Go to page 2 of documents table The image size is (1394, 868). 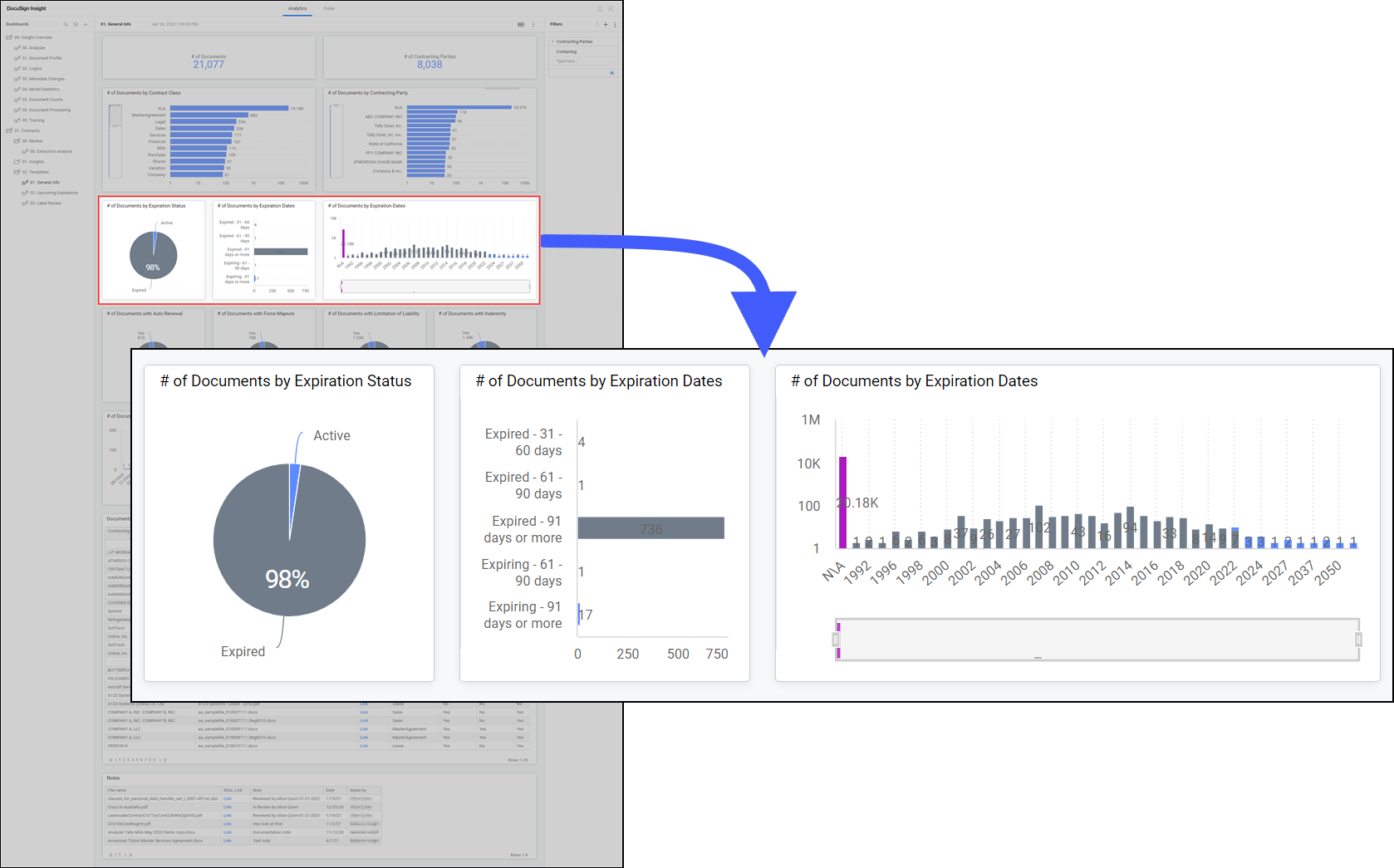[122, 760]
